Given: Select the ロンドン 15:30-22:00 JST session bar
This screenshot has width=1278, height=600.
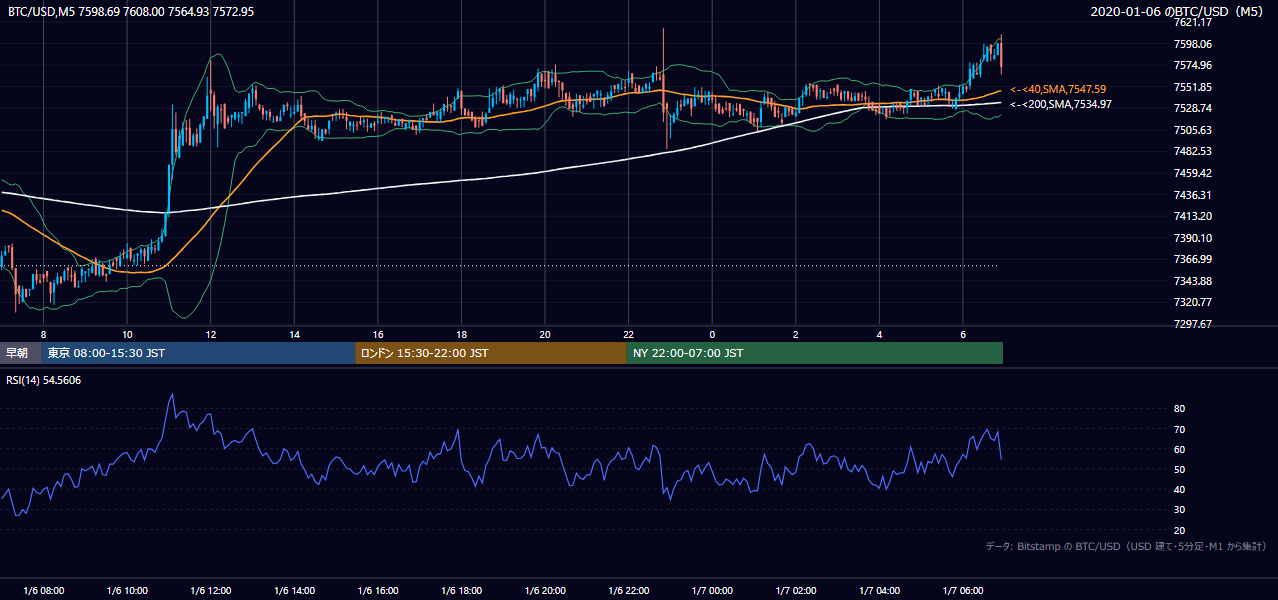Looking at the screenshot, I should tap(491, 353).
